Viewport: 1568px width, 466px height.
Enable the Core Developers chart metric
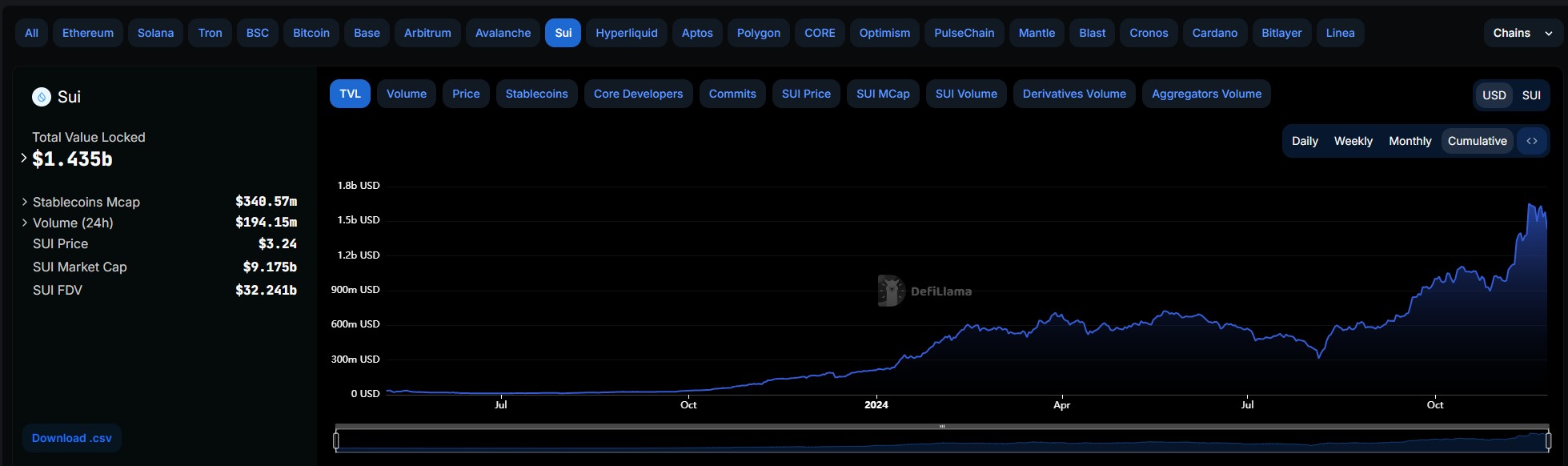pyautogui.click(x=638, y=94)
